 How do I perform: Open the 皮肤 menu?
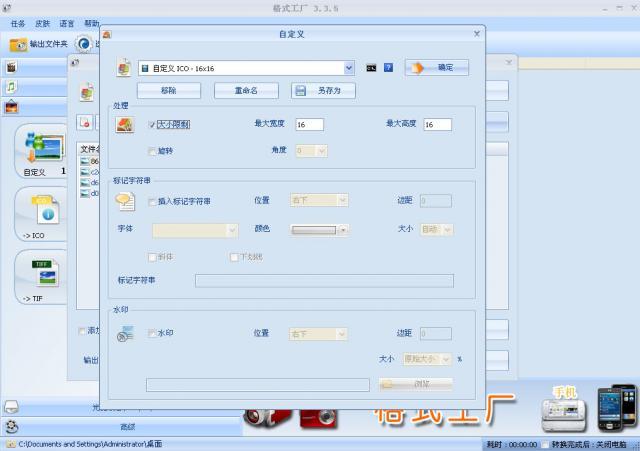(42, 23)
